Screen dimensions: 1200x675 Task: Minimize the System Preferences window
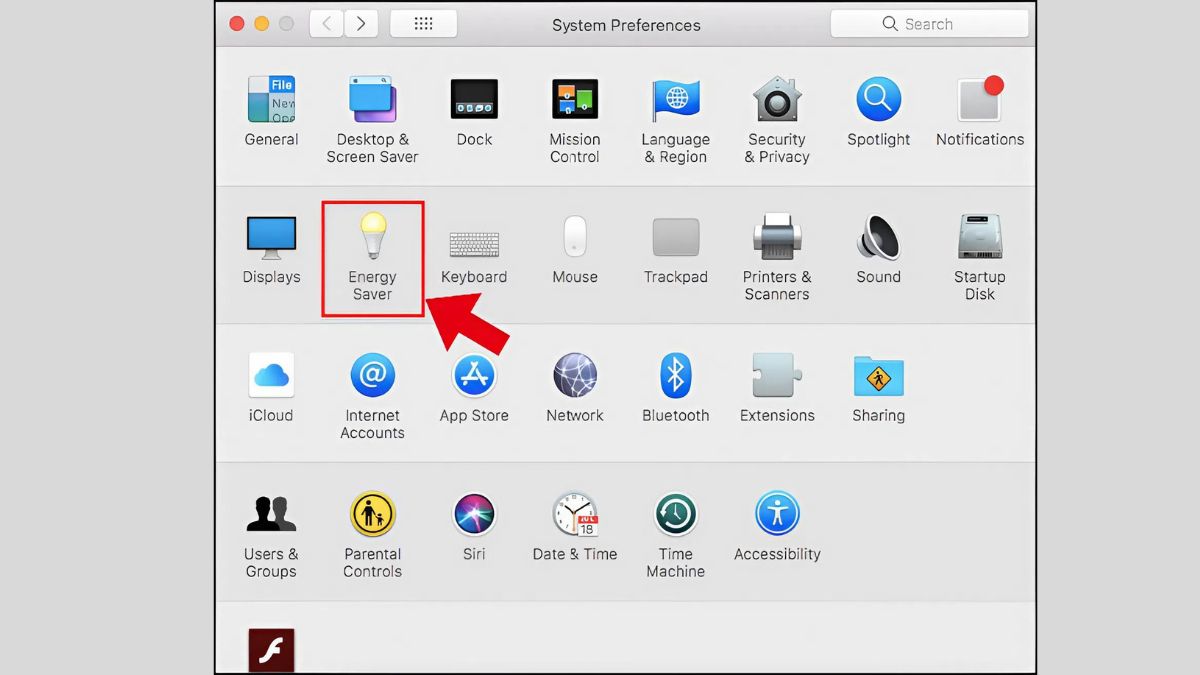[x=262, y=23]
